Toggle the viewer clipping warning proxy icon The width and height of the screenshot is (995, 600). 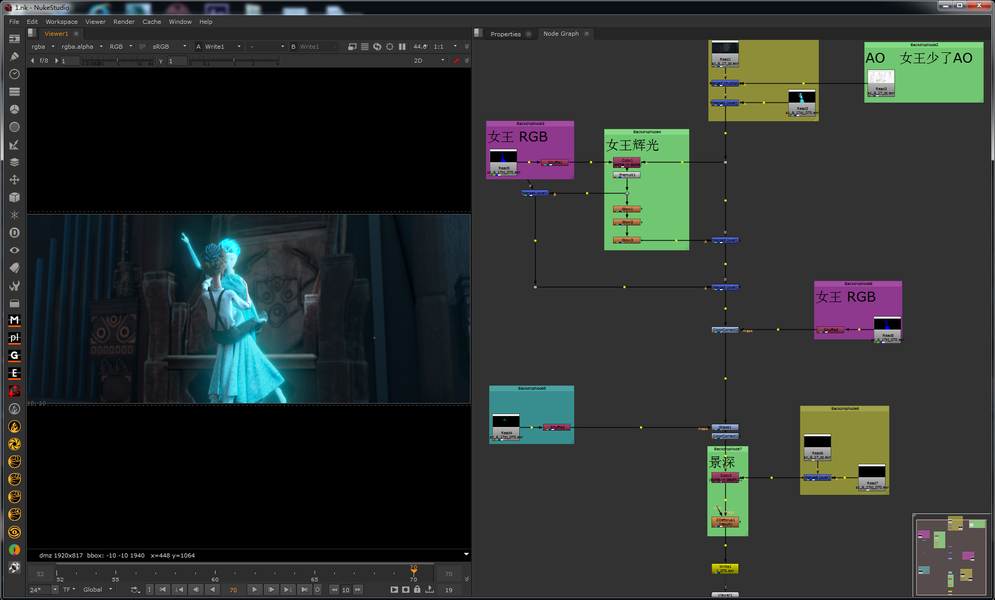352,46
